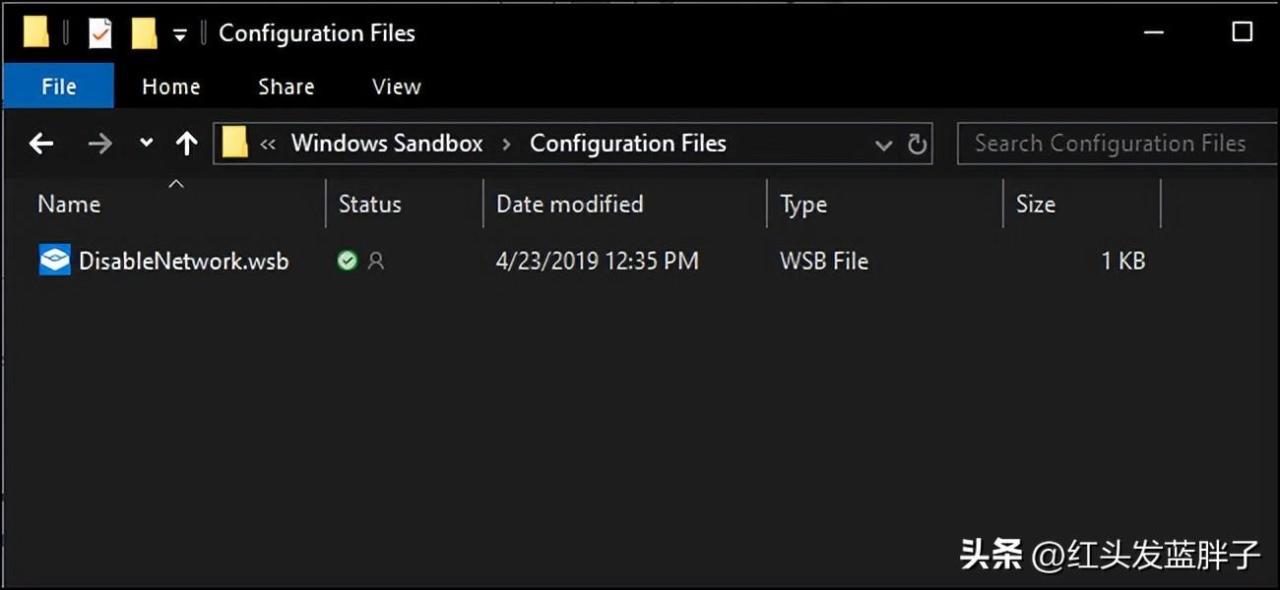
Task: Click the Forward navigation arrow
Action: (x=99, y=143)
